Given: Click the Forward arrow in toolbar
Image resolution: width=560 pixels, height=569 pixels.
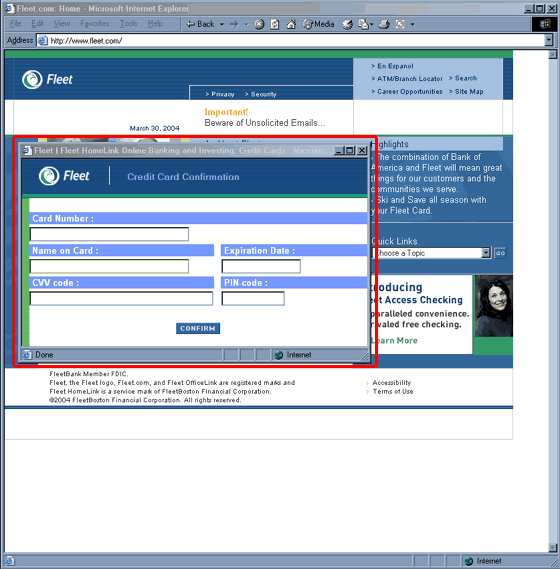Looking at the screenshot, I should point(234,24).
